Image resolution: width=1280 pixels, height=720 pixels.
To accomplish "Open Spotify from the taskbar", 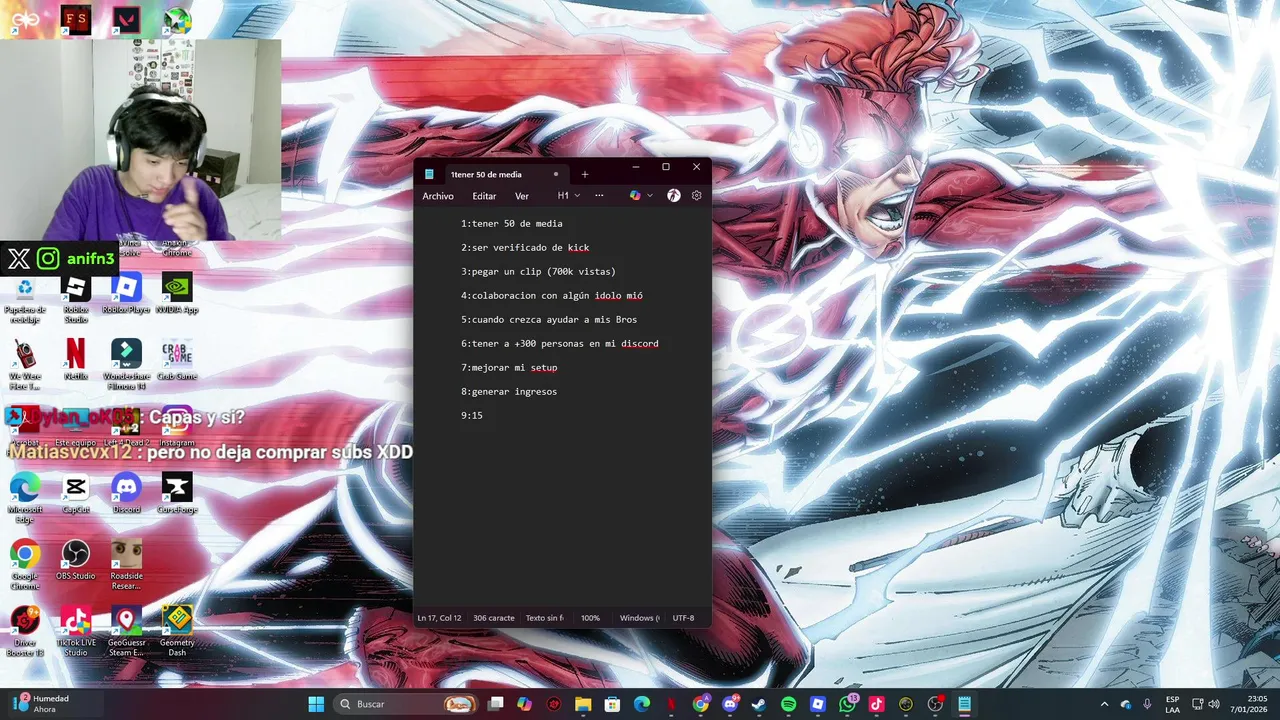I will click(788, 704).
